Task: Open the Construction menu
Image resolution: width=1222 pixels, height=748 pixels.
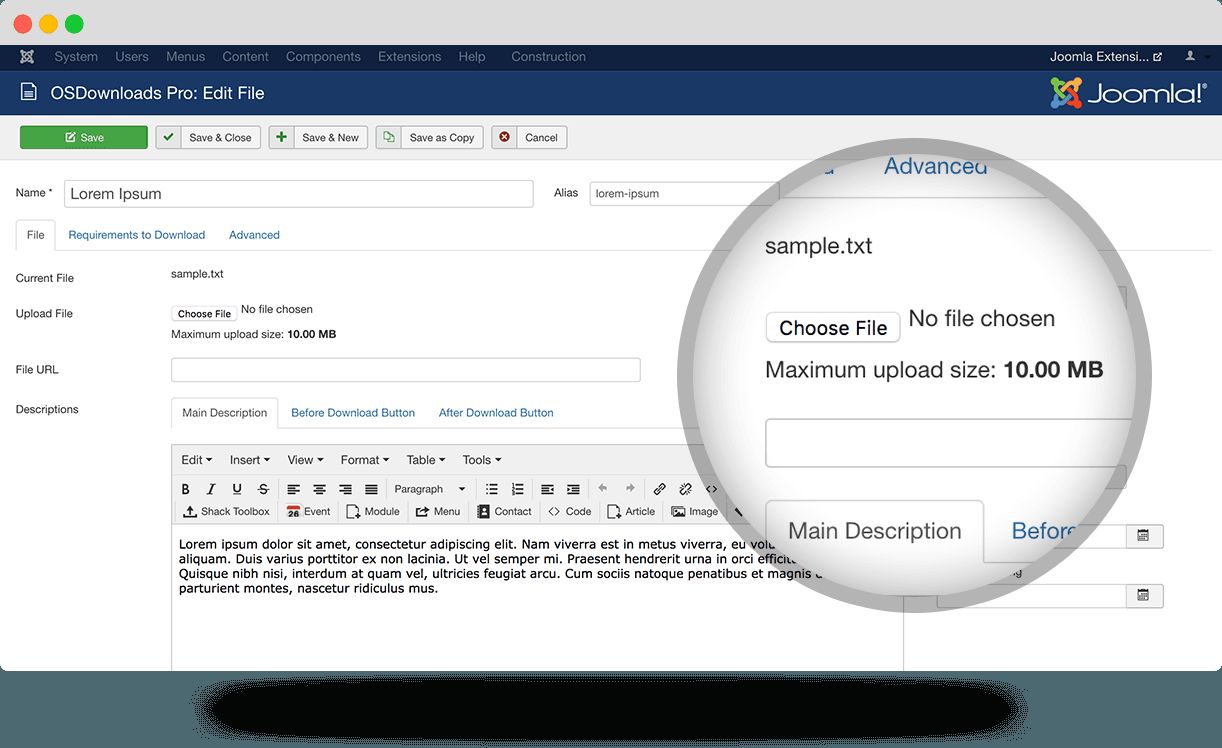Action: pyautogui.click(x=548, y=57)
